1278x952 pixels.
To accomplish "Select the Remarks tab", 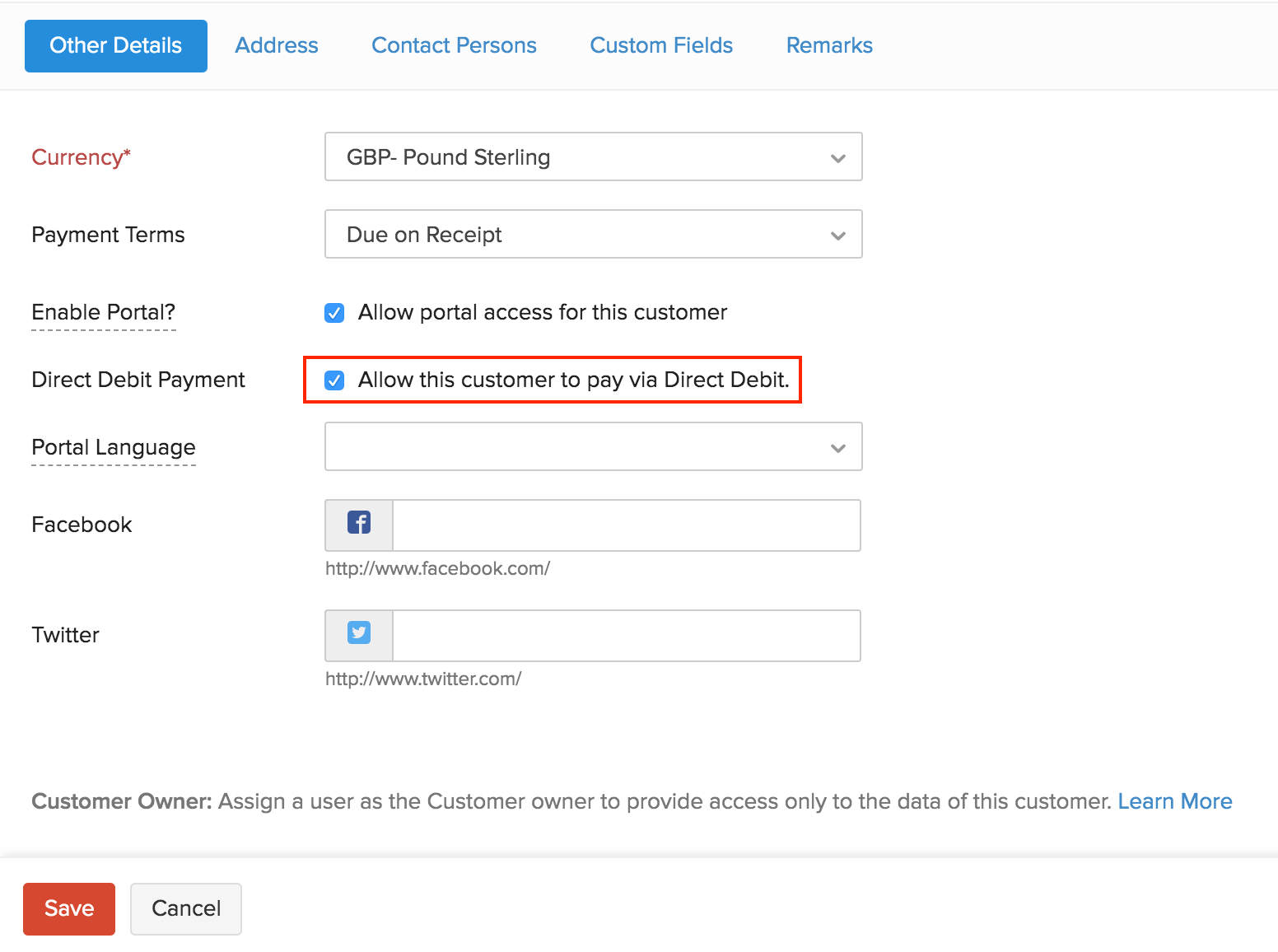I will [829, 45].
